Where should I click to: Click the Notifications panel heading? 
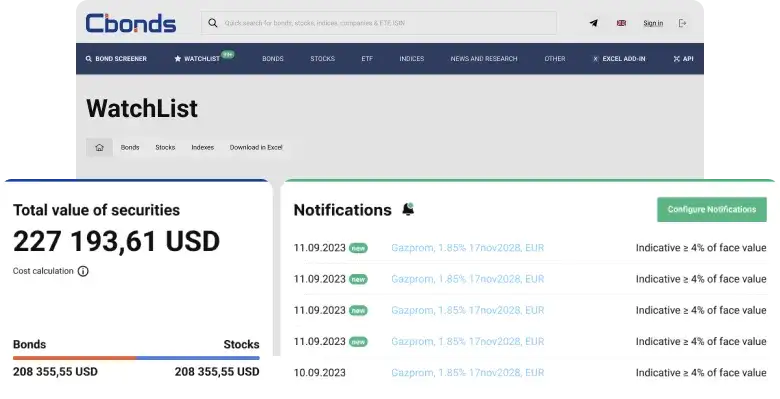tap(343, 210)
